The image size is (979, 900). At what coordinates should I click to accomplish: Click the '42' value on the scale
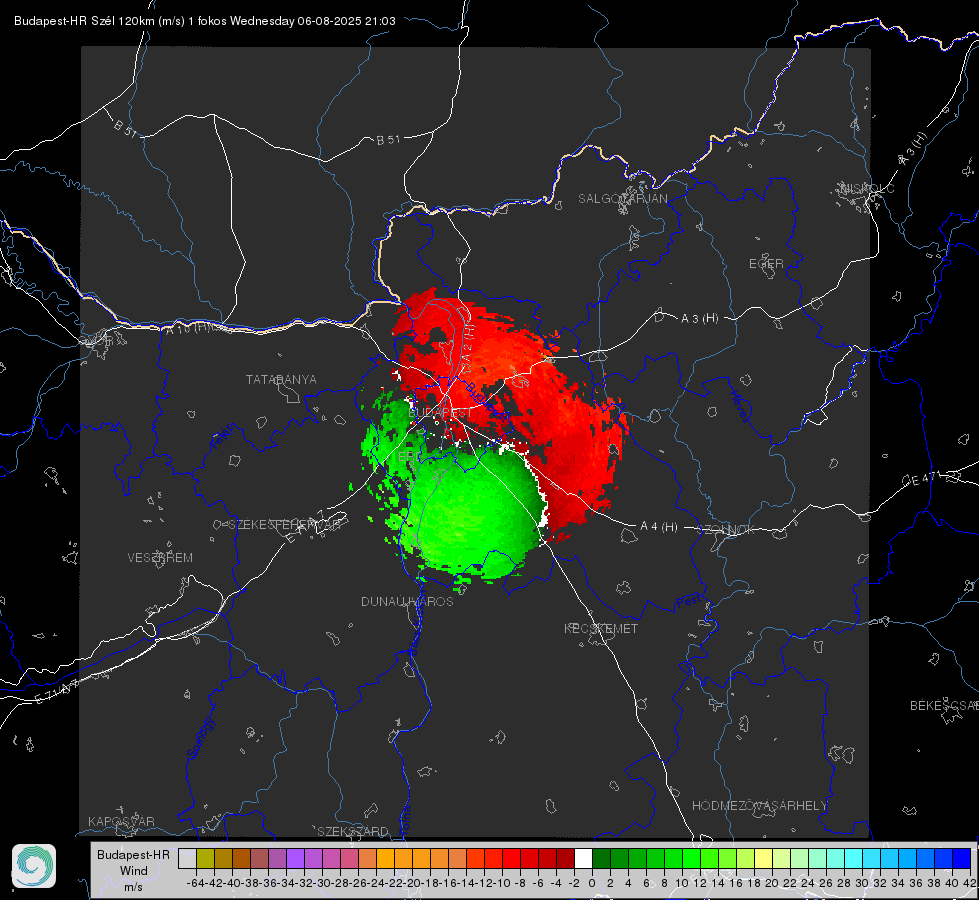point(970,883)
